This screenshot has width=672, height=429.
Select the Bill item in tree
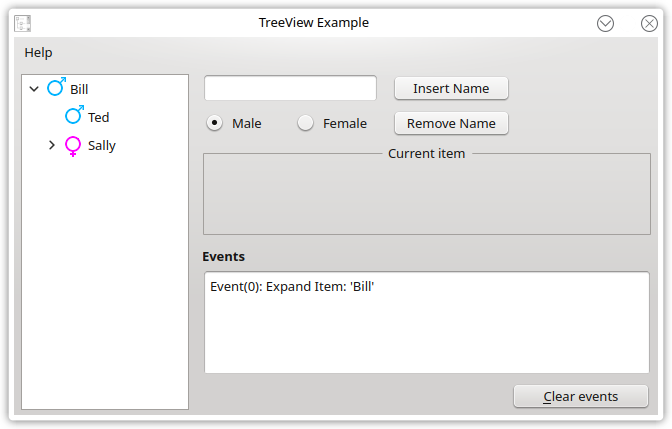pyautogui.click(x=79, y=89)
